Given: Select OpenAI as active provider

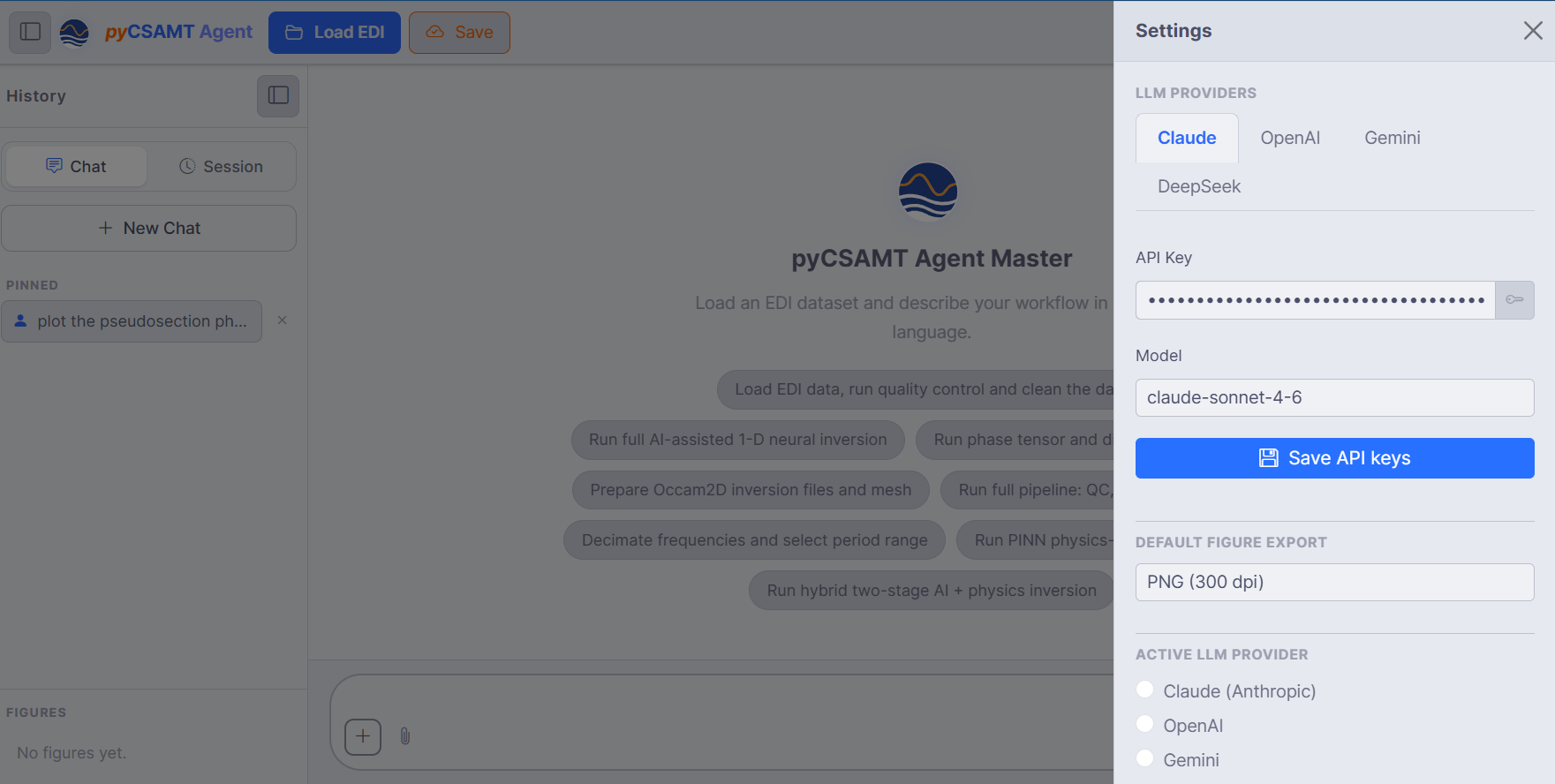Looking at the screenshot, I should (1144, 724).
